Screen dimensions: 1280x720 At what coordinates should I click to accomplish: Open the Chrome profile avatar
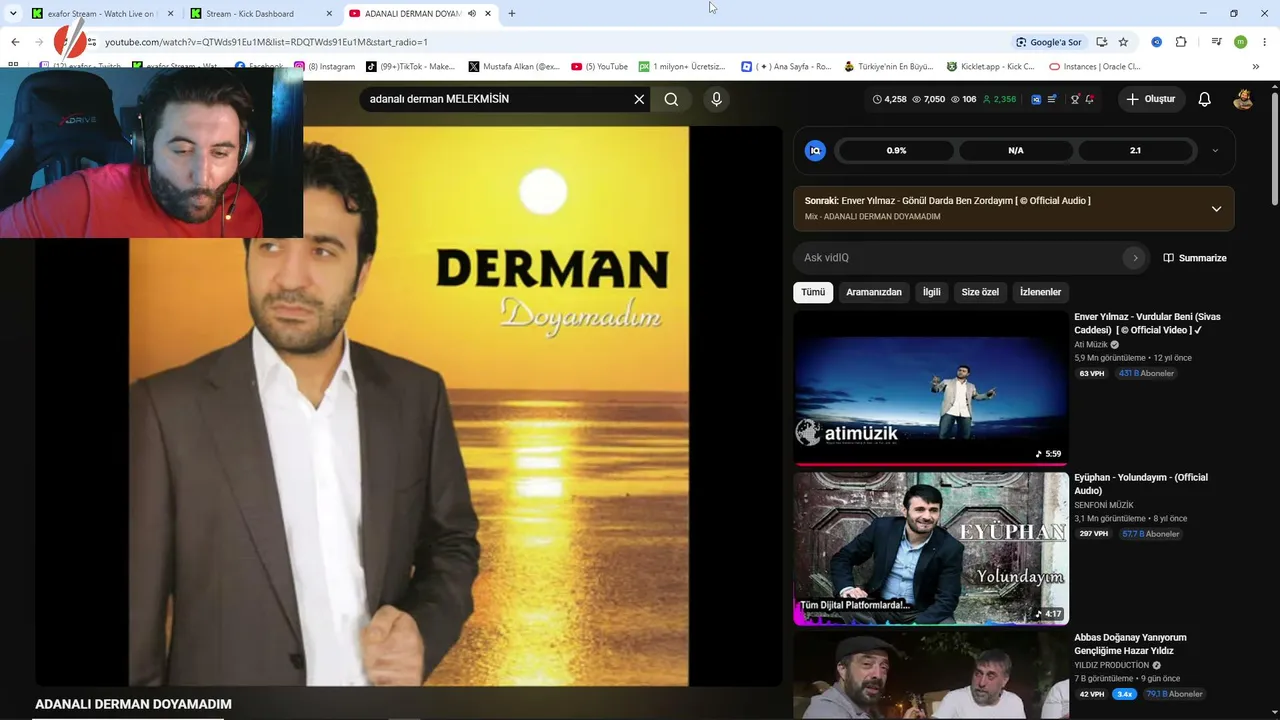click(1240, 42)
